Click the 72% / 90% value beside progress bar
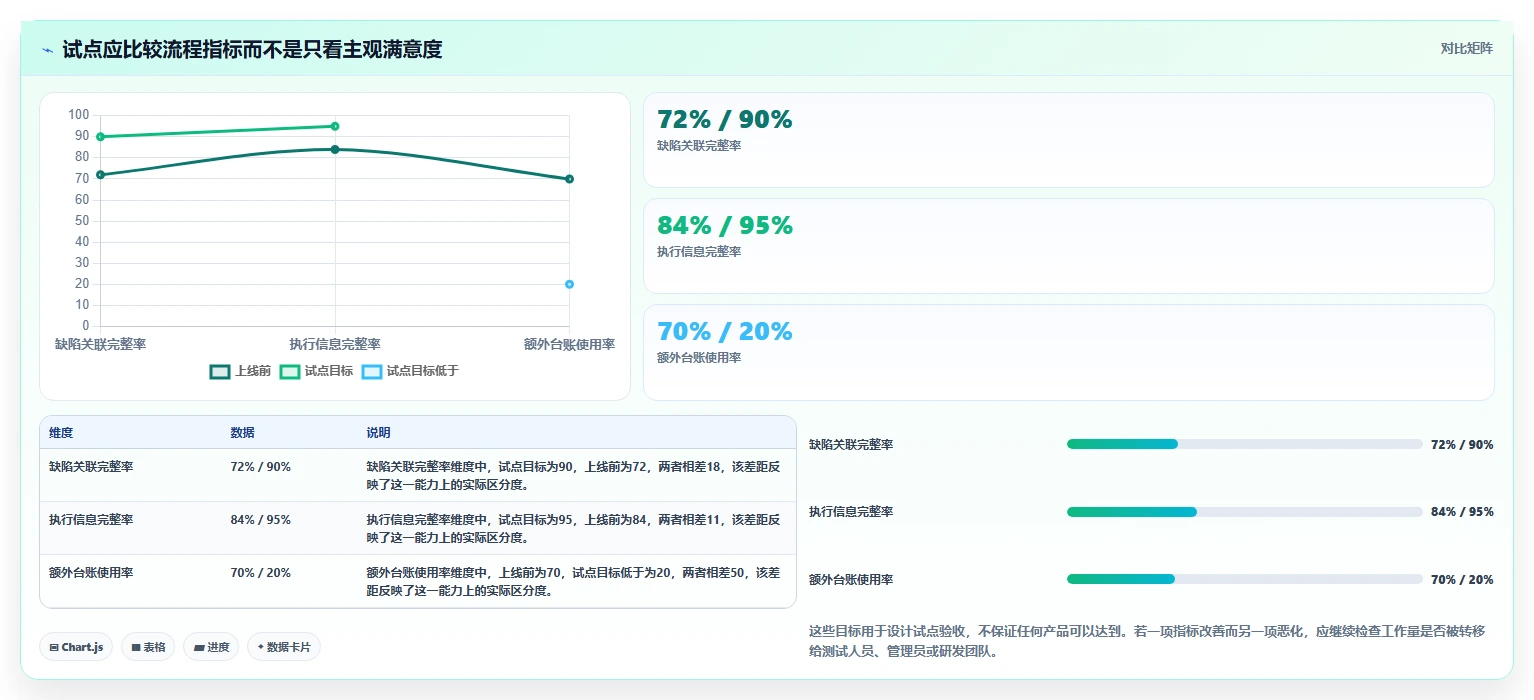The width and height of the screenshot is (1534, 700). tap(1462, 444)
